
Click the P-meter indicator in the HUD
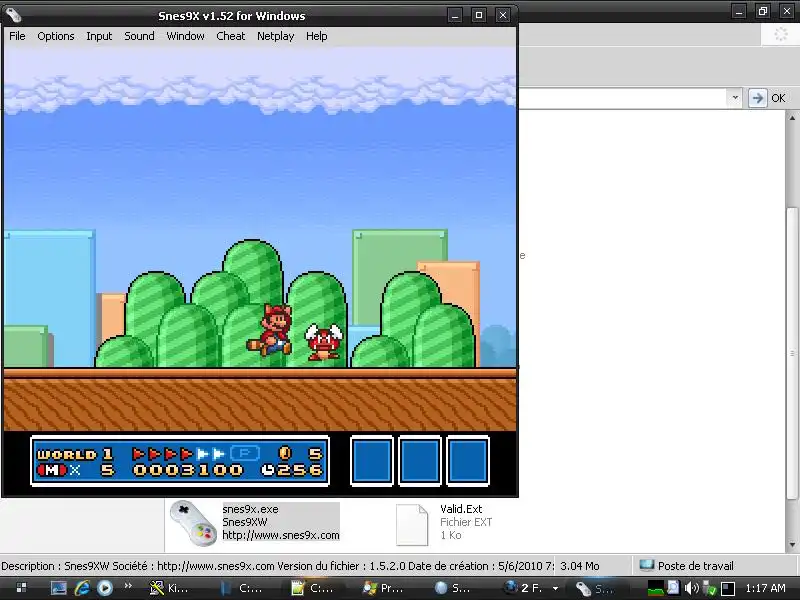click(x=245, y=453)
